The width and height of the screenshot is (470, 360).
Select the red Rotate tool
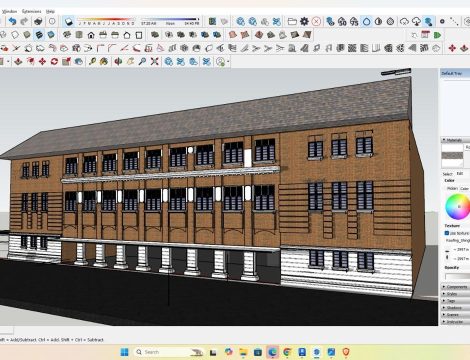54,61
